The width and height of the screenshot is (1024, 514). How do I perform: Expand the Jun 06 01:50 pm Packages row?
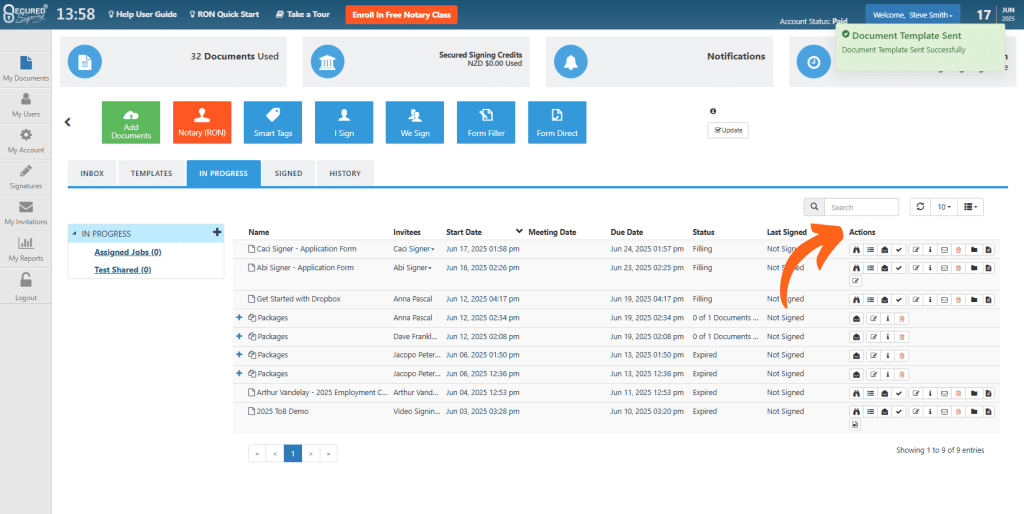(x=239, y=355)
